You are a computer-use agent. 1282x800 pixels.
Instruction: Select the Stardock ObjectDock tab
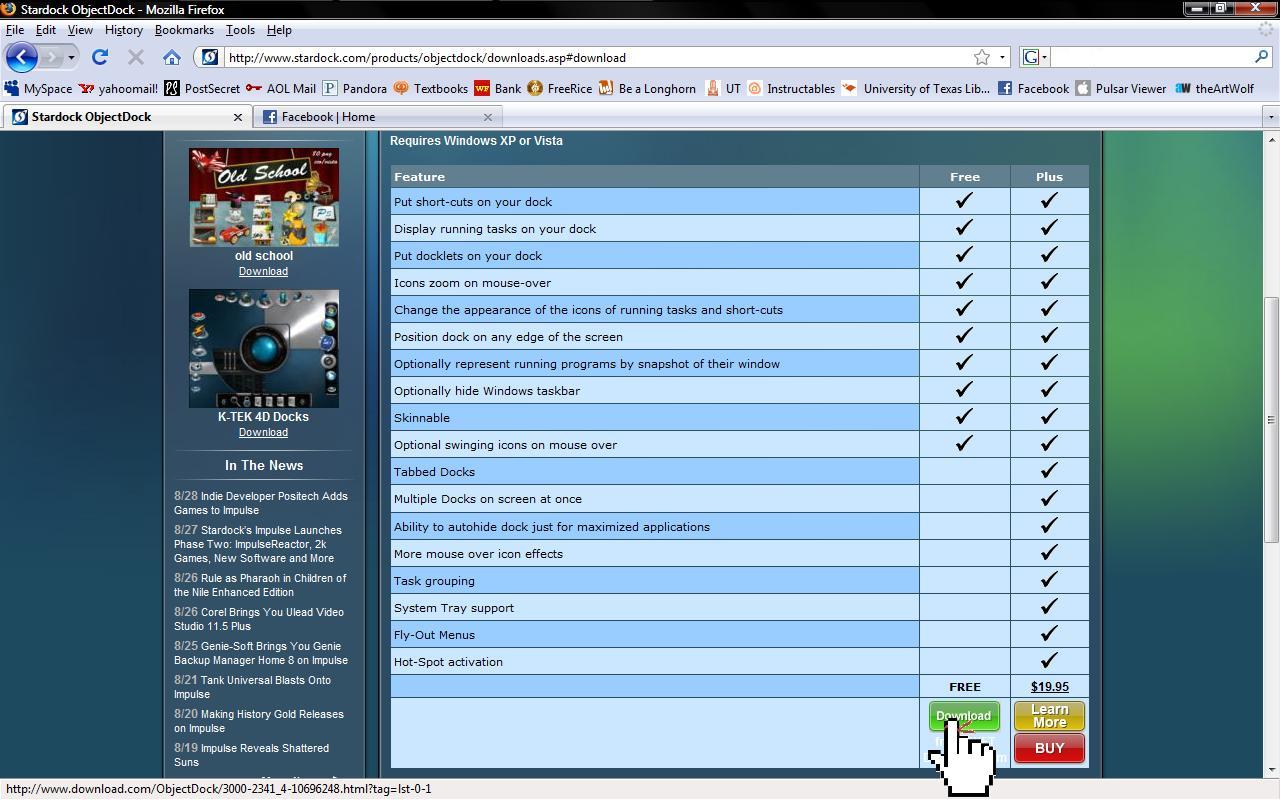tap(125, 117)
